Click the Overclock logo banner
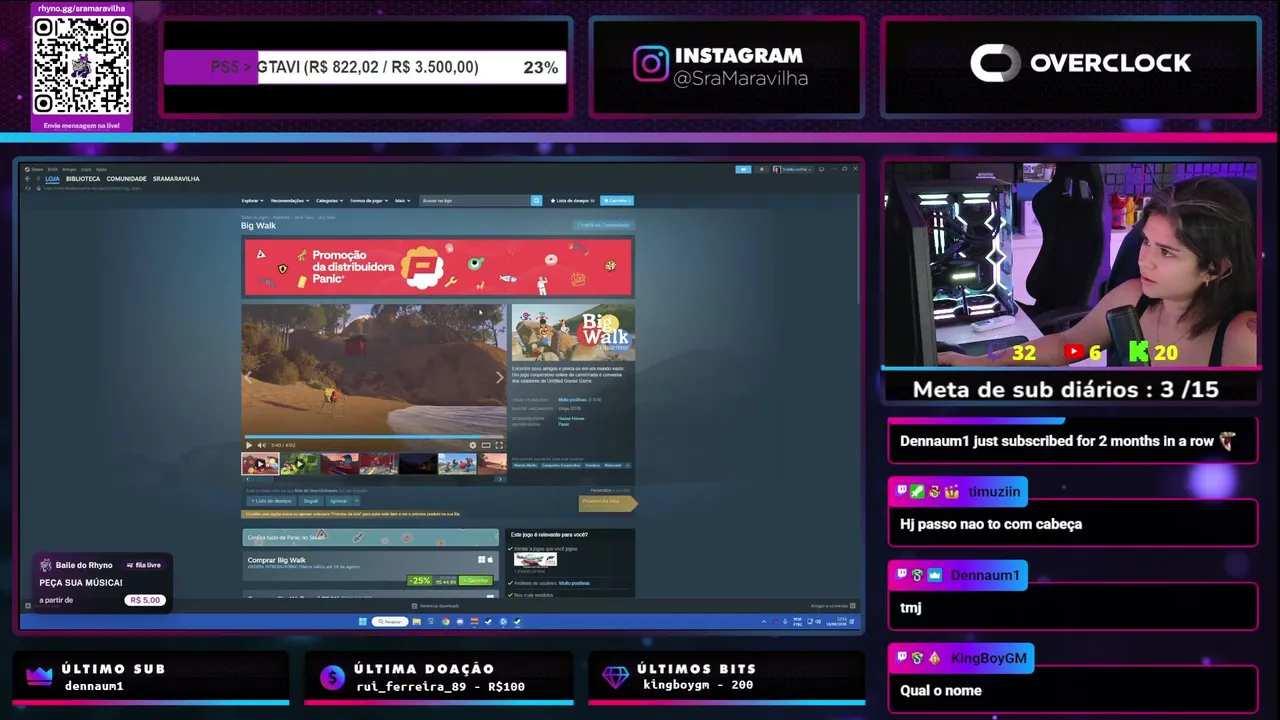This screenshot has height=720, width=1280. [1080, 63]
